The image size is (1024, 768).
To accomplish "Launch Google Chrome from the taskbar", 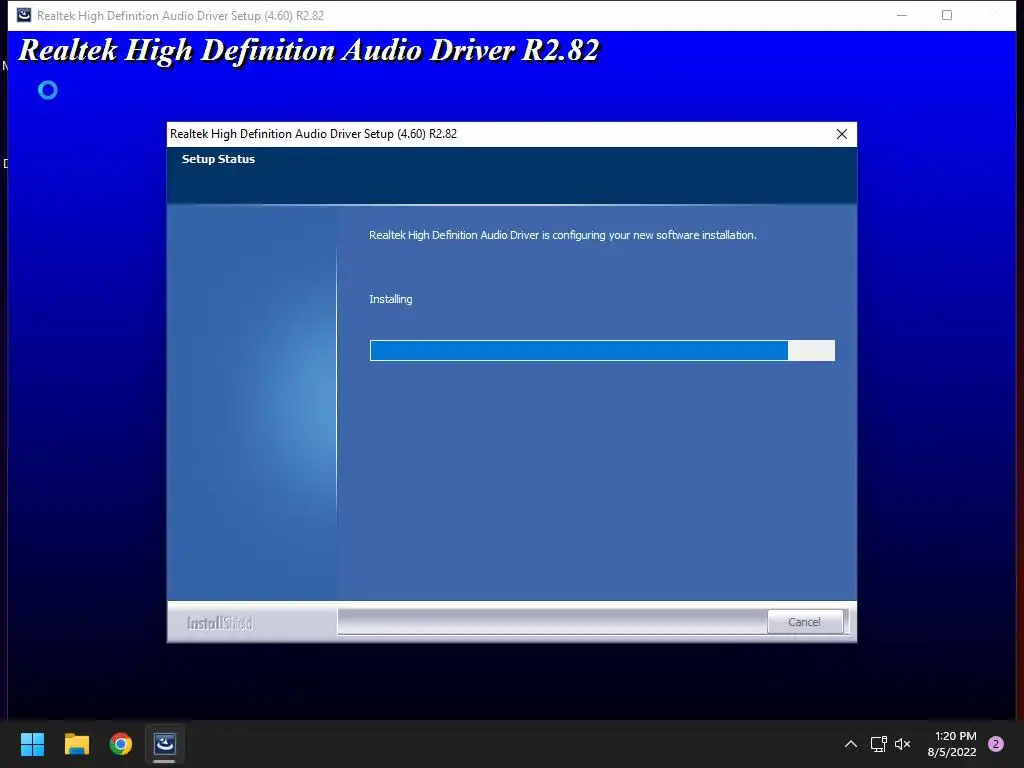I will coord(121,744).
